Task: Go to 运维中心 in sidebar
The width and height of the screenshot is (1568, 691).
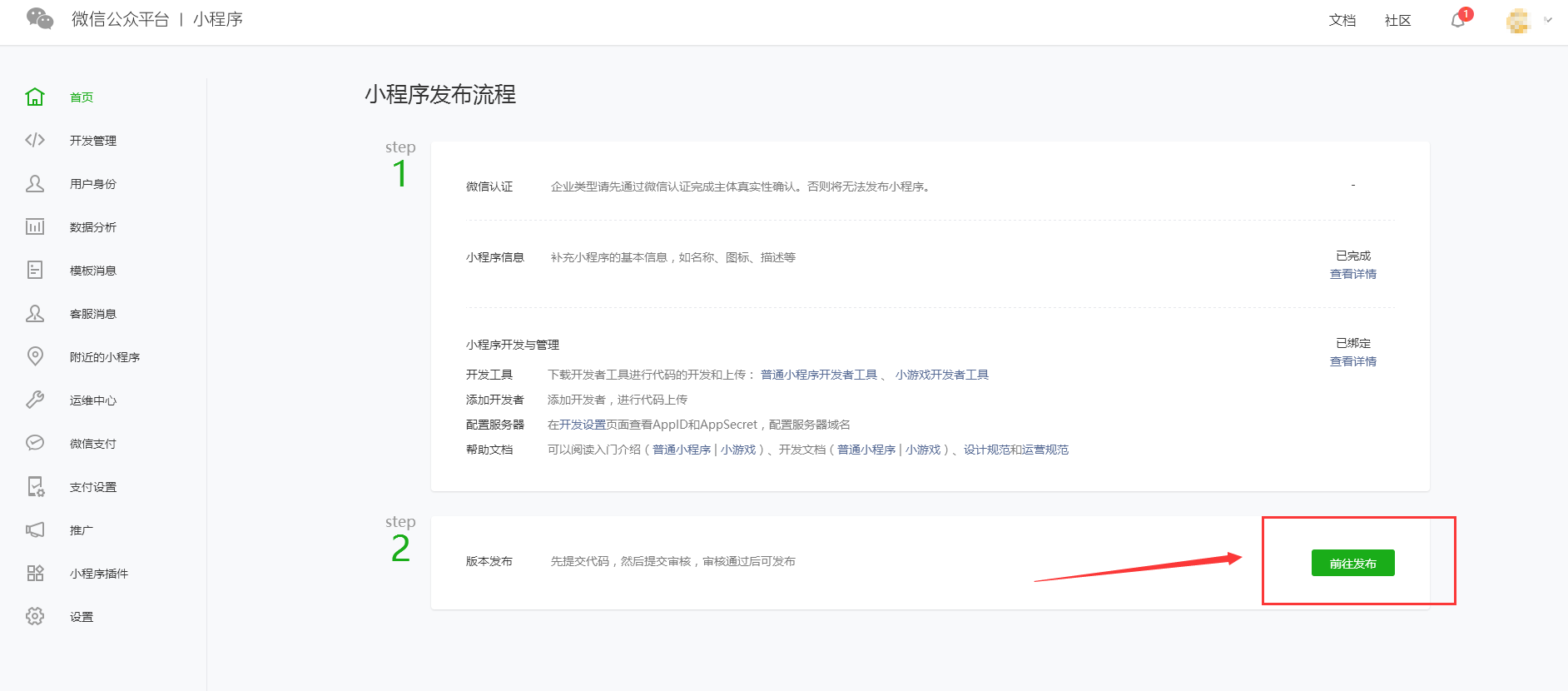Action: click(x=93, y=400)
